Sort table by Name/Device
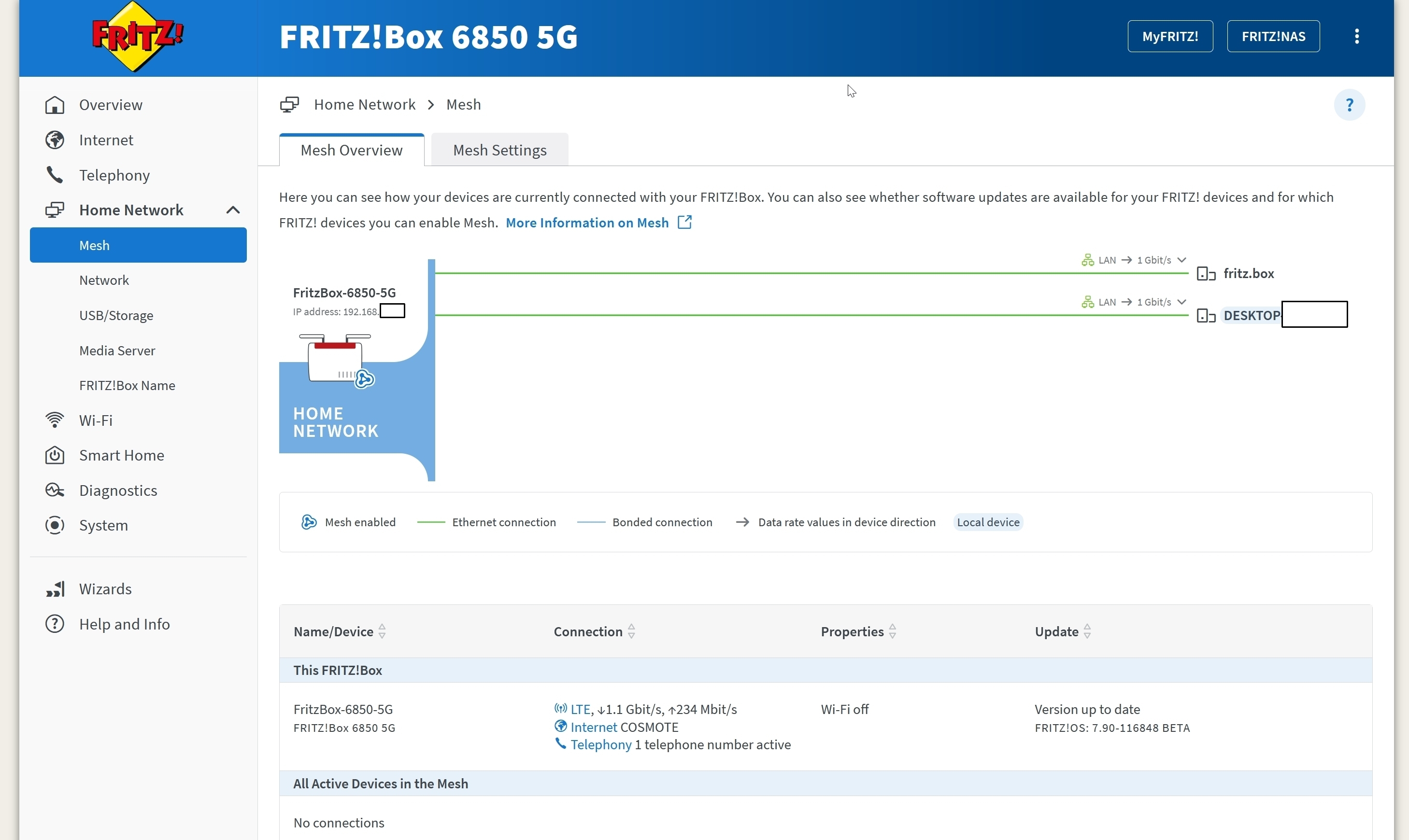This screenshot has width=1409, height=840. 382,631
